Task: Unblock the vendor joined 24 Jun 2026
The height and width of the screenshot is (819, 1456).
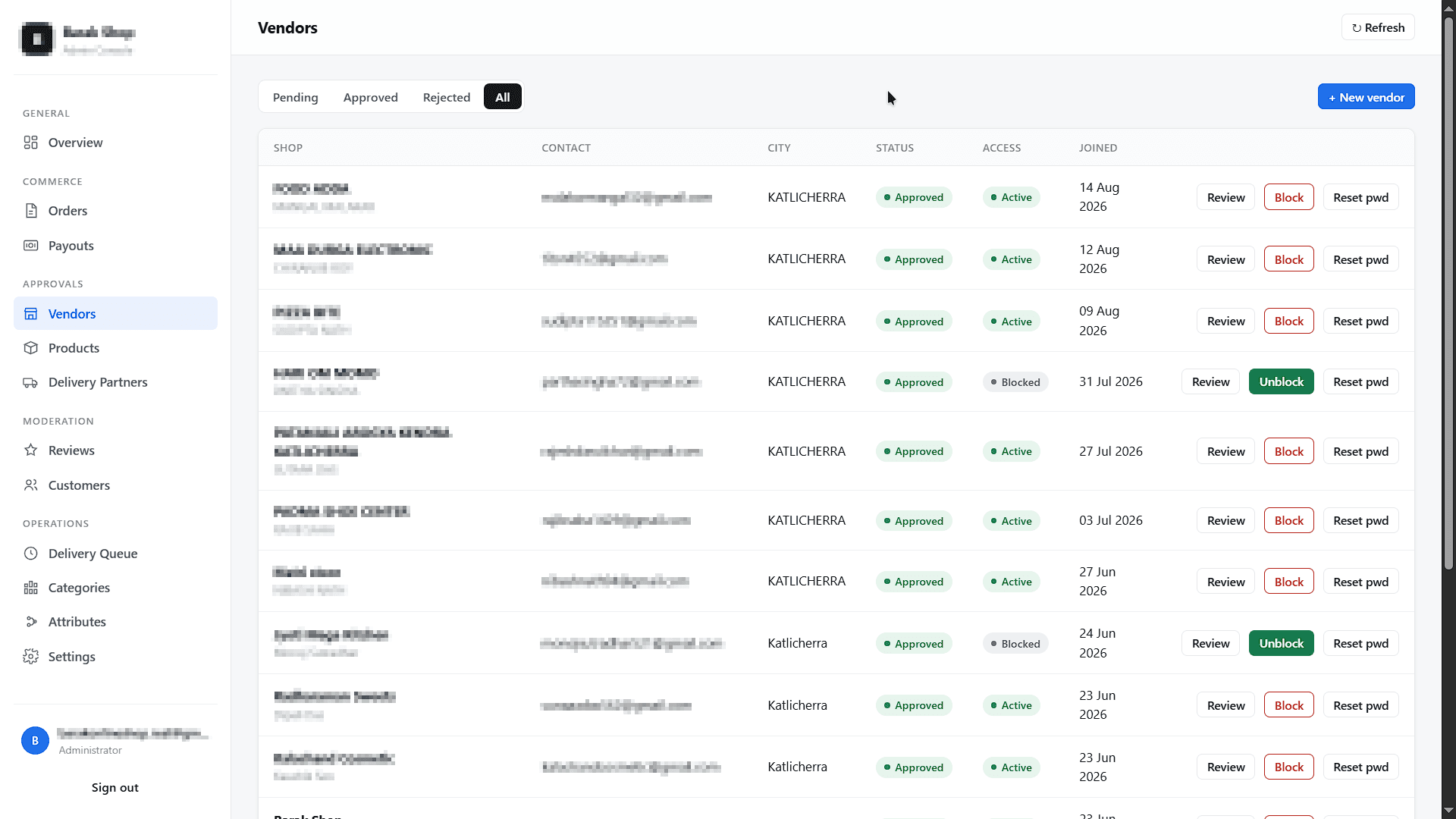Action: click(1281, 643)
